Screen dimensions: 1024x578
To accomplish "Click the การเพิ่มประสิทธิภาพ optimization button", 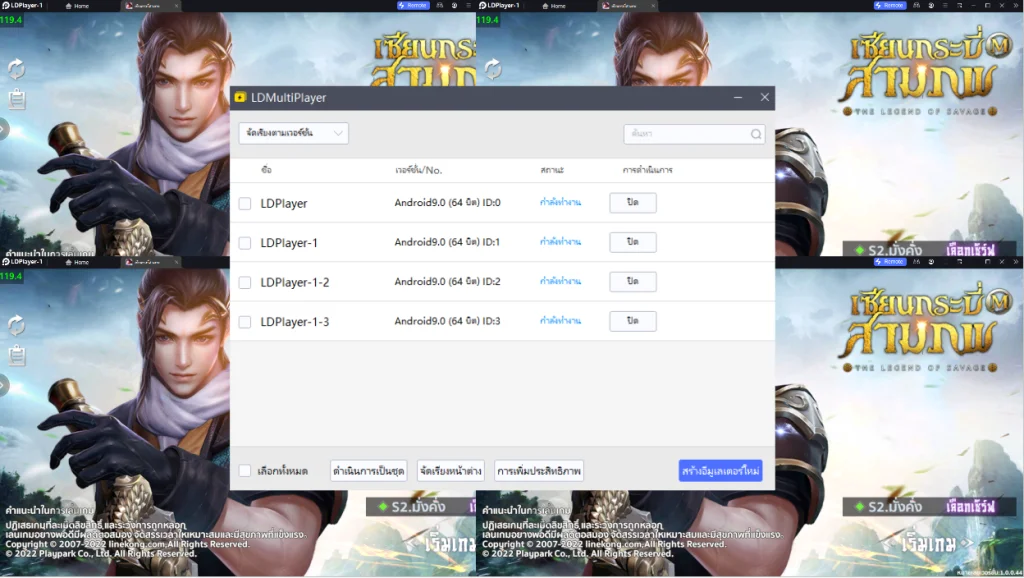I will tap(539, 471).
